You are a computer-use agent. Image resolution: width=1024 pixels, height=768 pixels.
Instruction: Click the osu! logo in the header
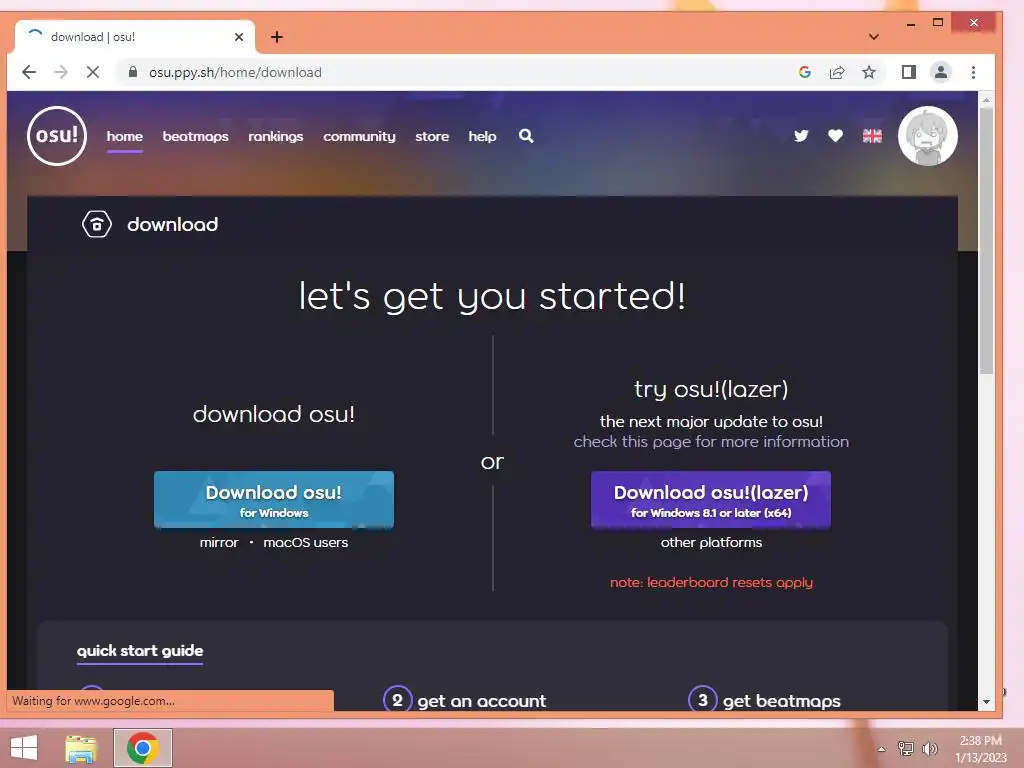point(57,136)
